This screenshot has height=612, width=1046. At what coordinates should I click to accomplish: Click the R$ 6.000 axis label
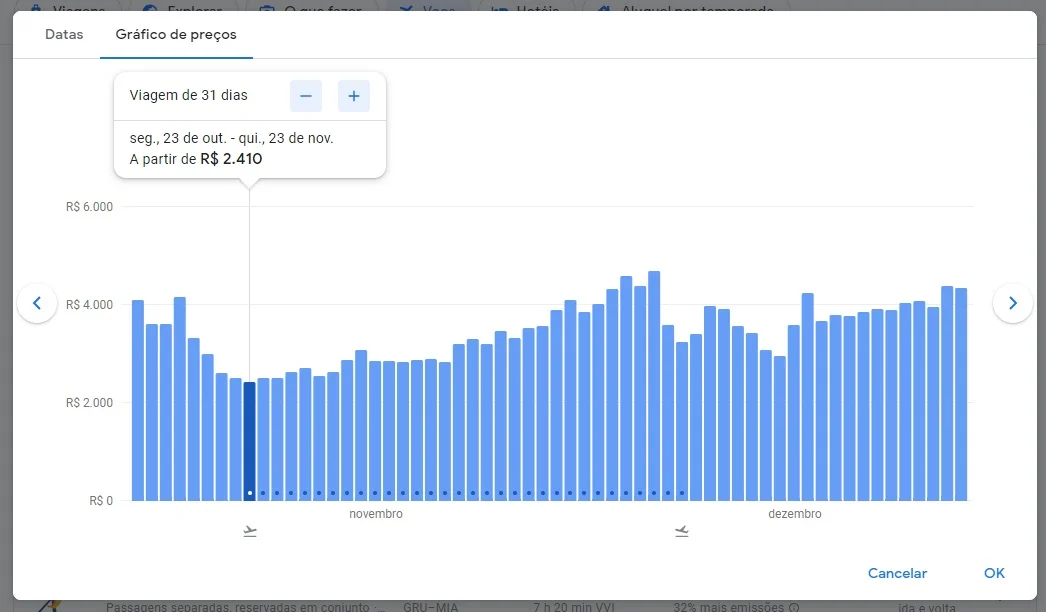click(89, 207)
